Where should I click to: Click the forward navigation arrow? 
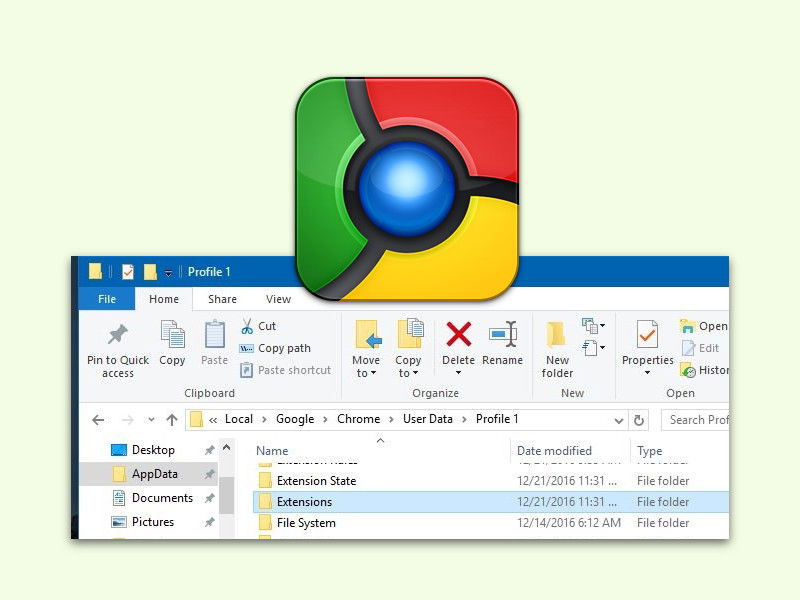point(128,420)
